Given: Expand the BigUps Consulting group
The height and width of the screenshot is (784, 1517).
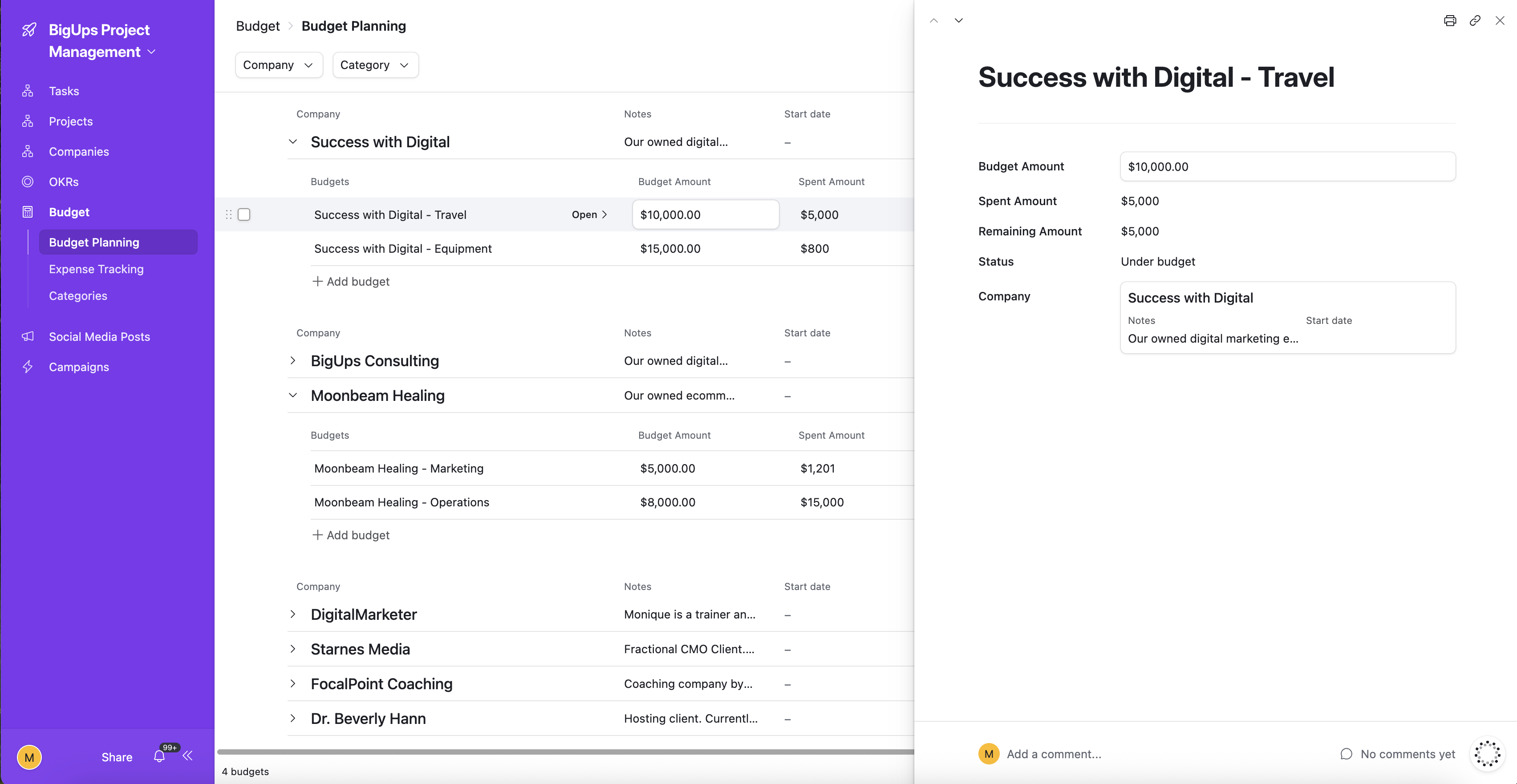Looking at the screenshot, I should [x=293, y=361].
